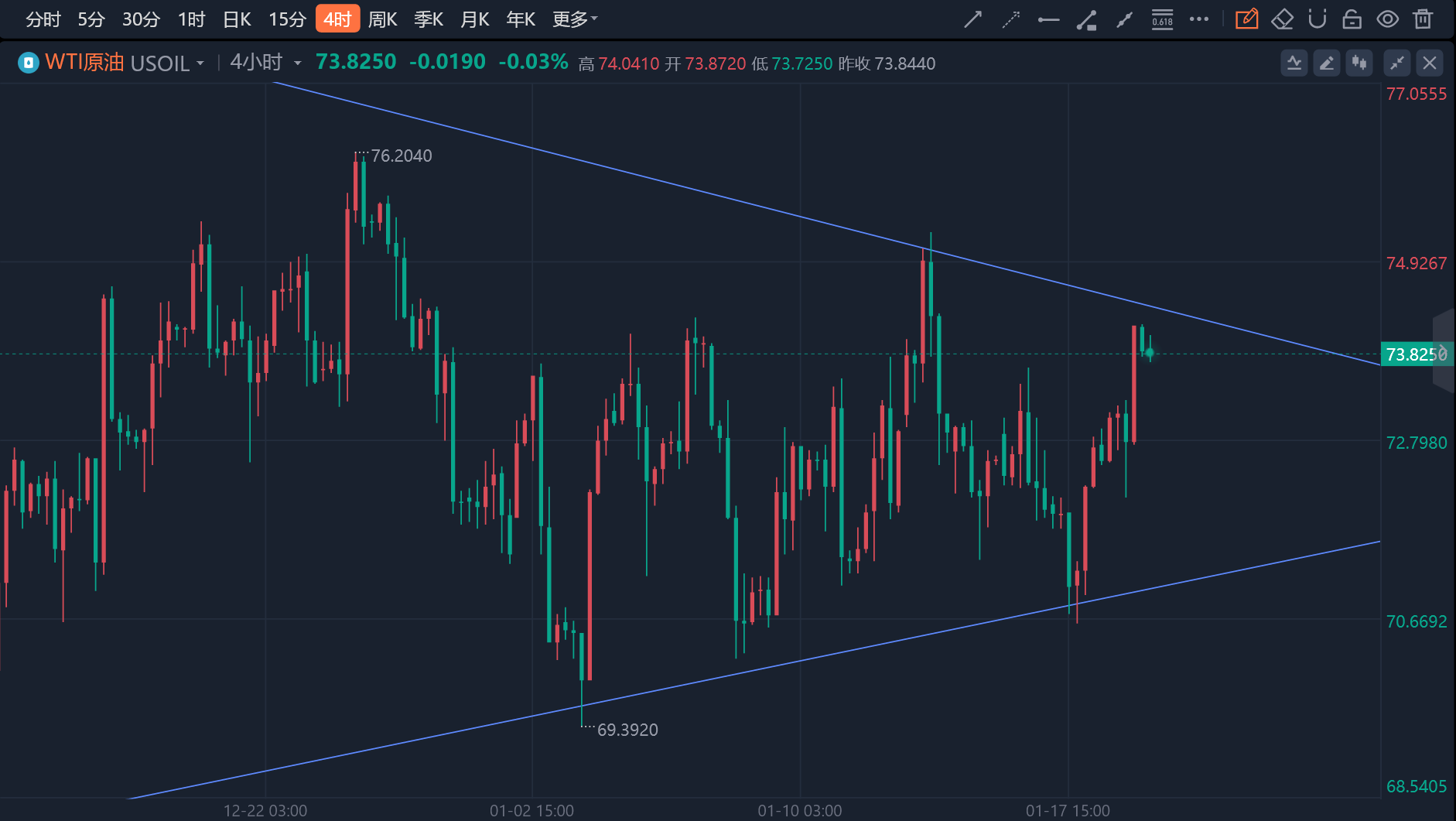This screenshot has height=821, width=1456.
Task: Select the eraser tool
Action: (x=1282, y=19)
